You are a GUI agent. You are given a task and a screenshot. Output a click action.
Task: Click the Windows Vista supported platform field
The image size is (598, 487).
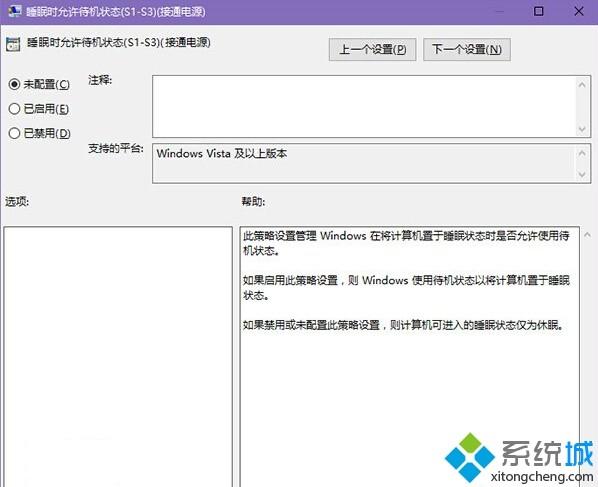pos(364,163)
